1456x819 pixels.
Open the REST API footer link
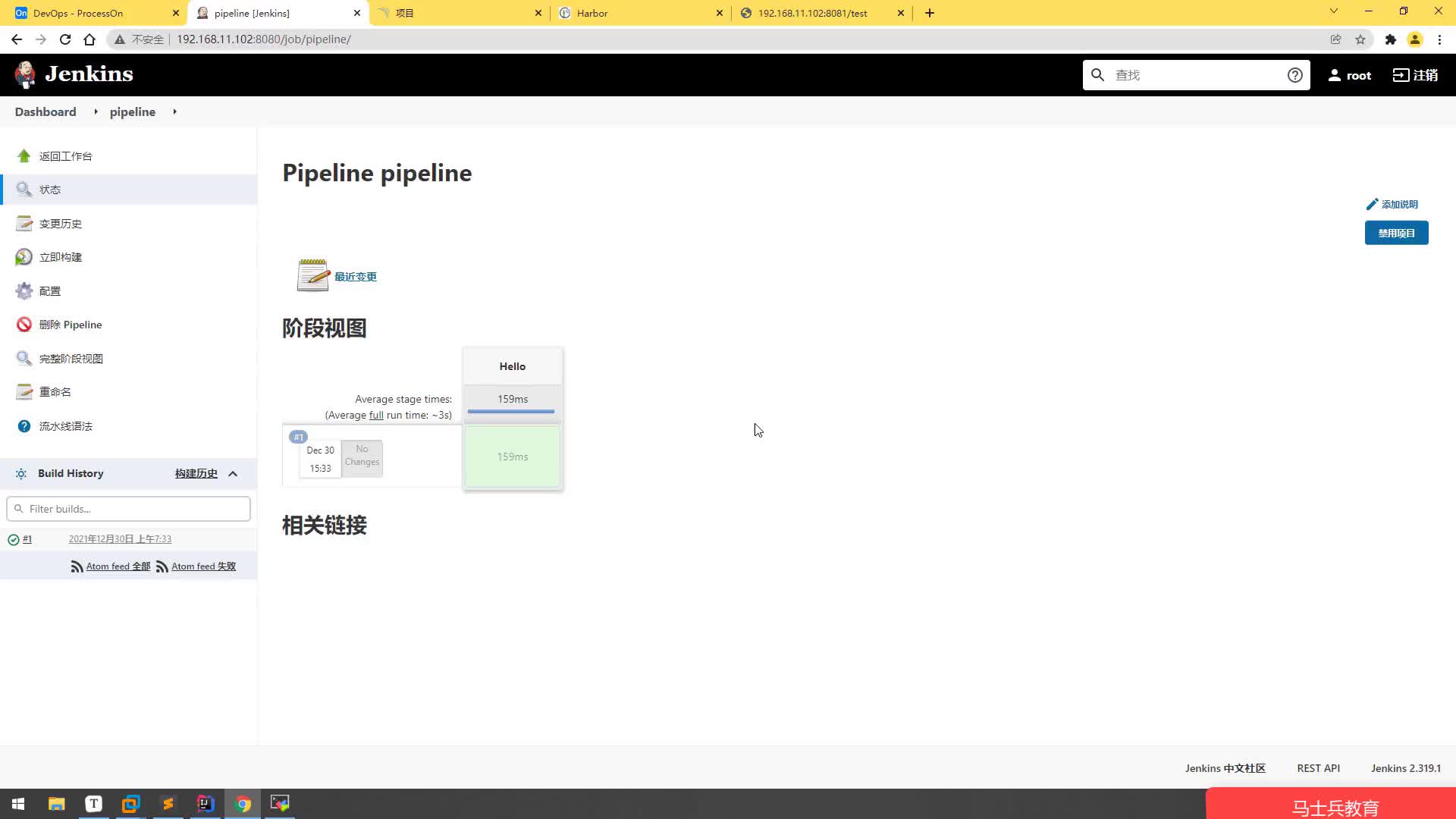(1319, 768)
